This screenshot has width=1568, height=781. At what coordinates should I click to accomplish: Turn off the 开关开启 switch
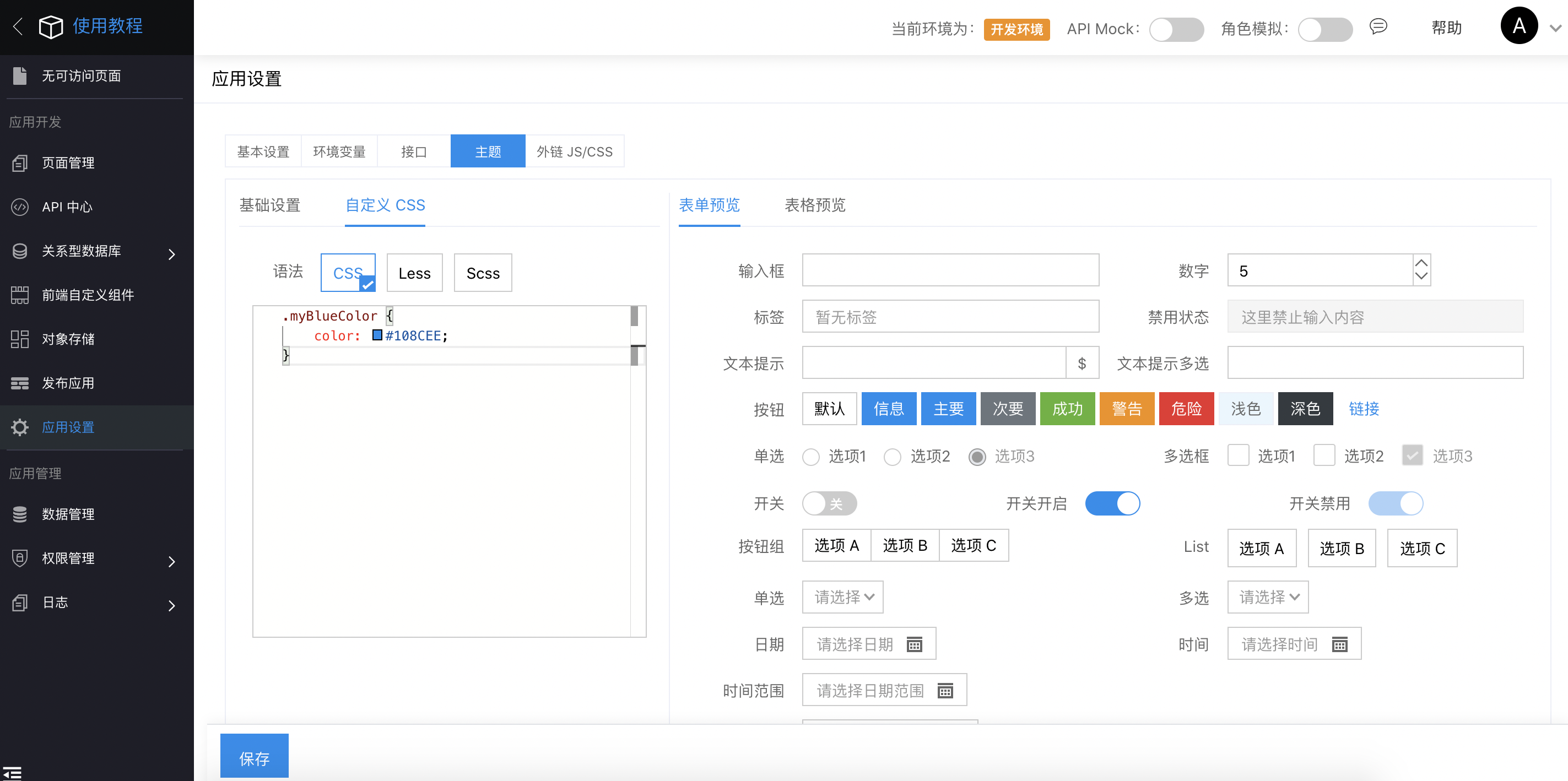(1112, 503)
